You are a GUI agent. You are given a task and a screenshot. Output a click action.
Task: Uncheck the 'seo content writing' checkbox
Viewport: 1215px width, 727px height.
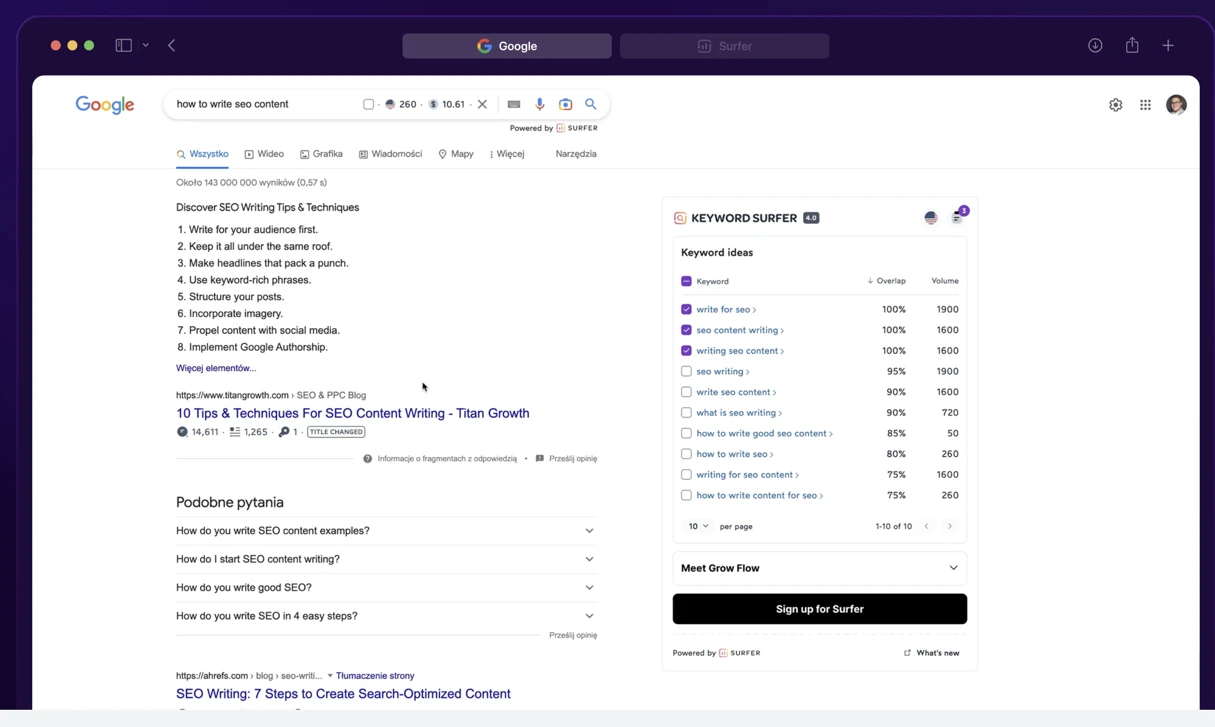pos(686,330)
